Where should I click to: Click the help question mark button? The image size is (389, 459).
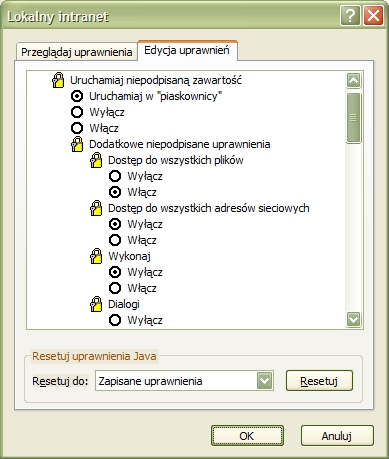(x=350, y=15)
